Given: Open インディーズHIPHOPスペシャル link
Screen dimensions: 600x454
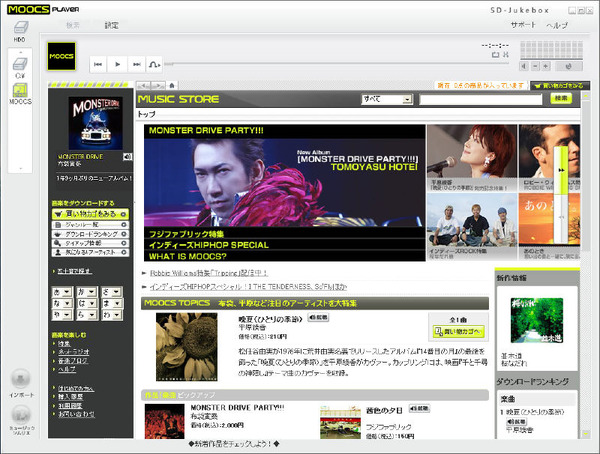Looking at the screenshot, I should [x=248, y=286].
